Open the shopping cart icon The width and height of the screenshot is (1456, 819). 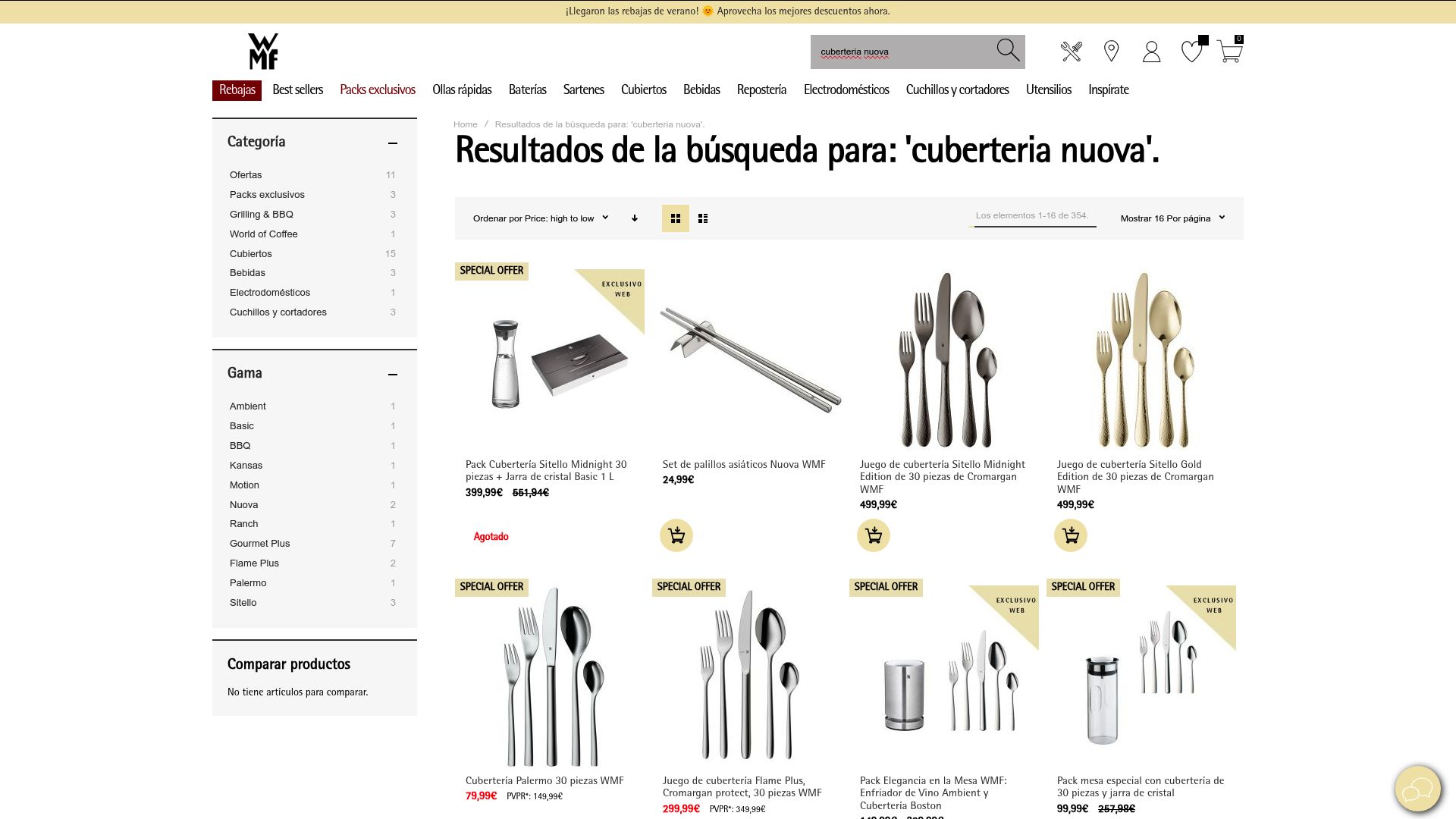1229,52
